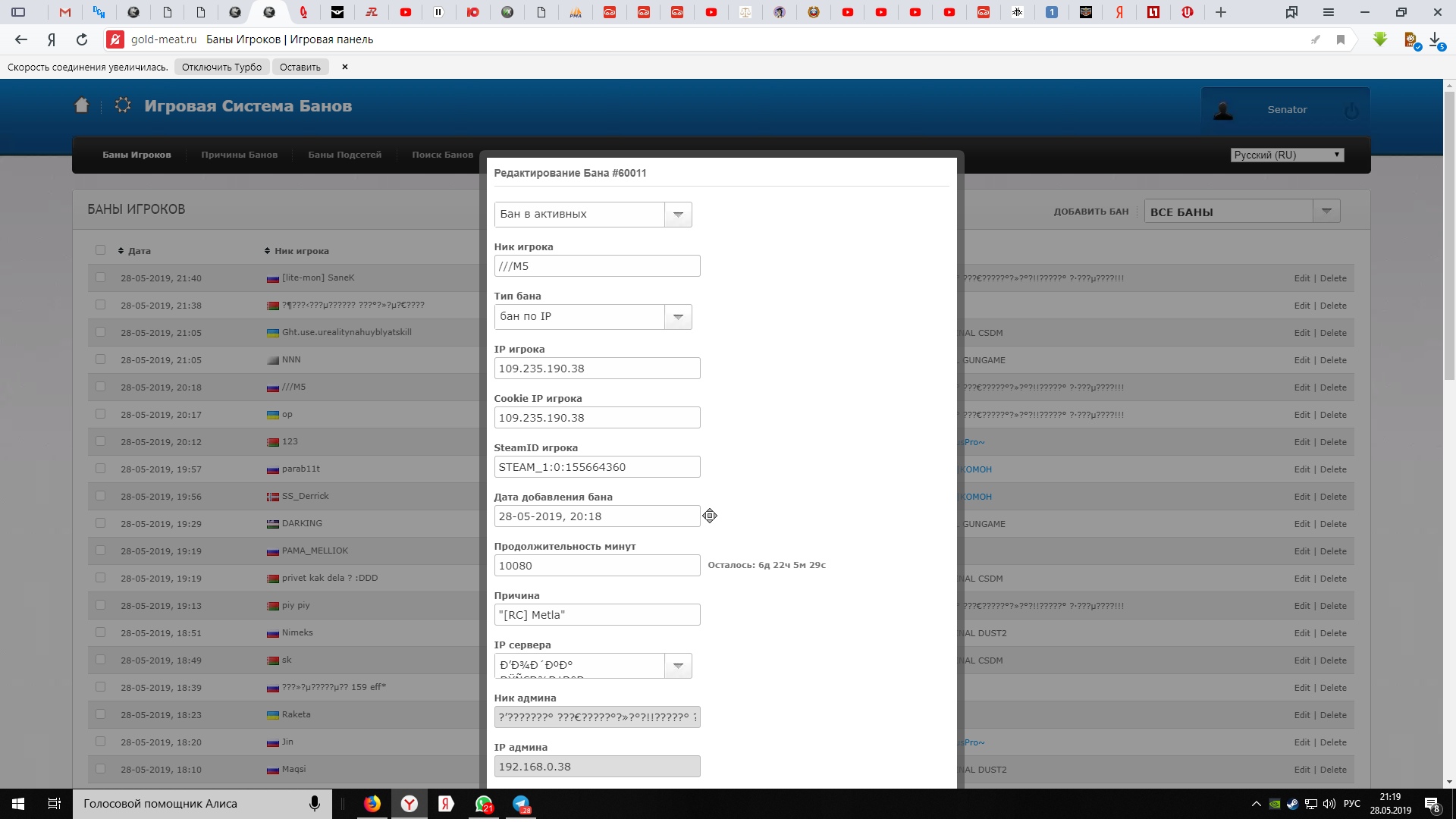Click the gear icon beside Игровая Система Банов
The width and height of the screenshot is (1456, 822).
pos(122,105)
